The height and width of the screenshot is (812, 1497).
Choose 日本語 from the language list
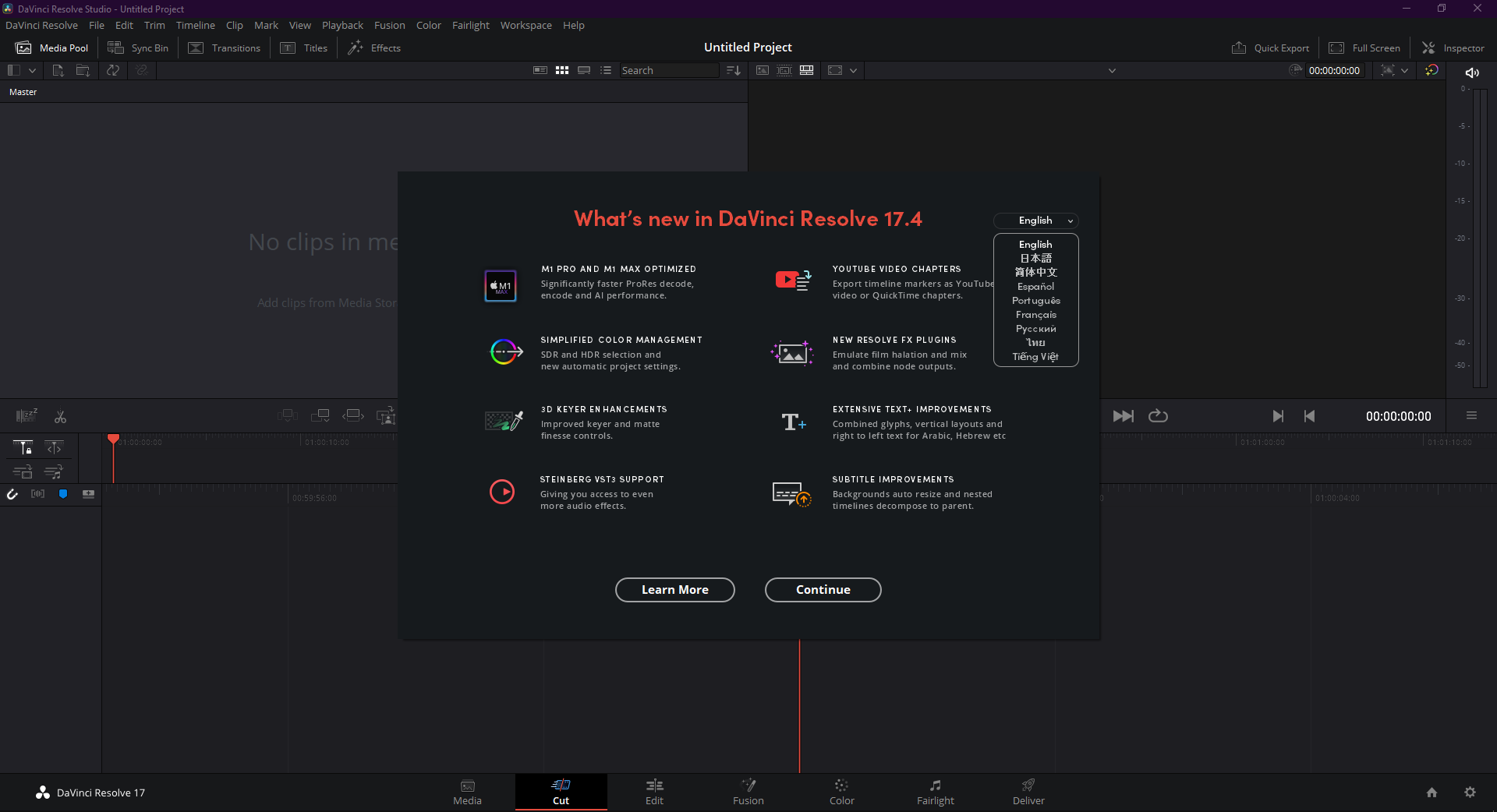tap(1035, 259)
